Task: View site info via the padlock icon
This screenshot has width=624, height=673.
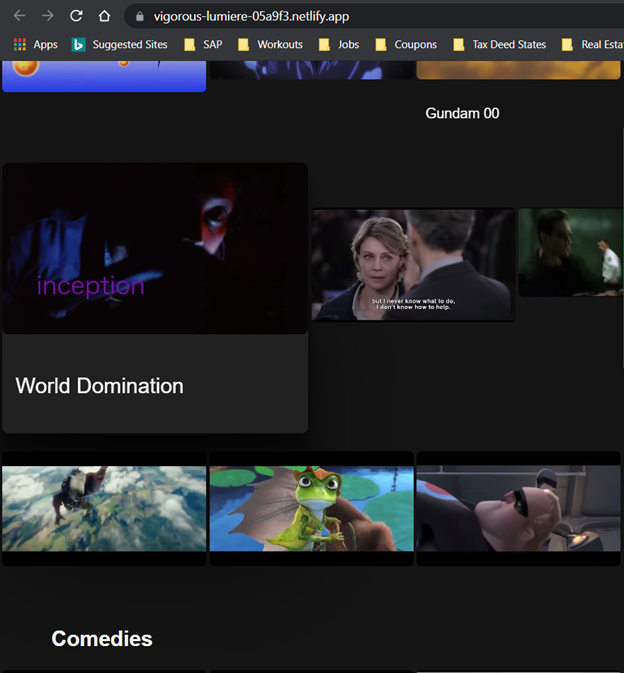Action: pos(139,17)
